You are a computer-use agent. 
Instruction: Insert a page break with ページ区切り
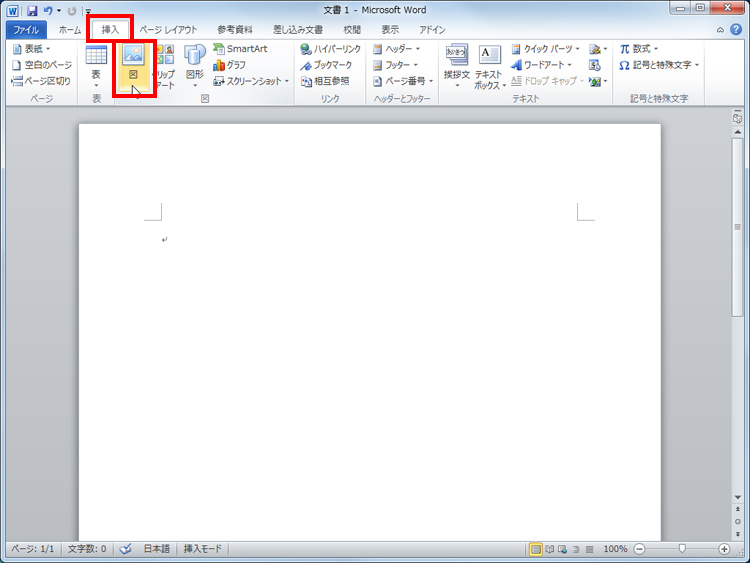click(x=41, y=81)
